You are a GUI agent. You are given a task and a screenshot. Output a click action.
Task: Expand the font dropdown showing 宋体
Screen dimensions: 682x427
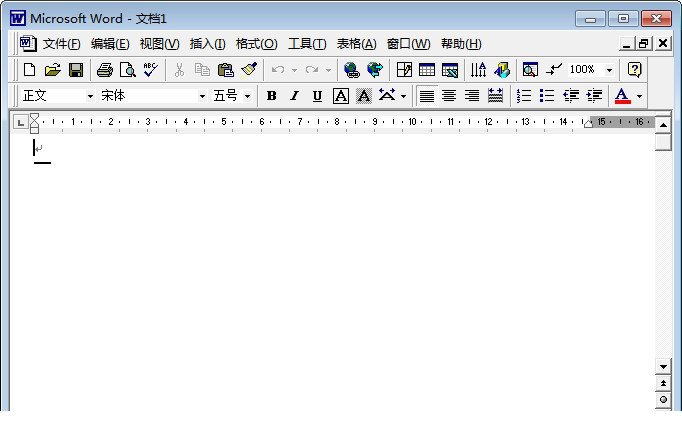[202, 96]
